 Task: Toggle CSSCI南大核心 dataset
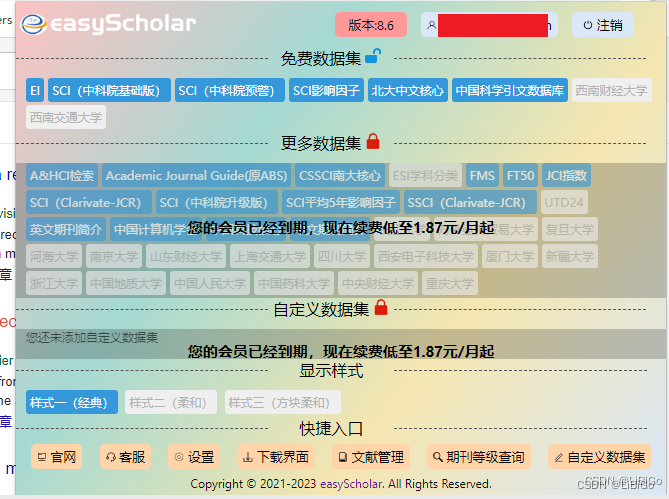pos(340,175)
